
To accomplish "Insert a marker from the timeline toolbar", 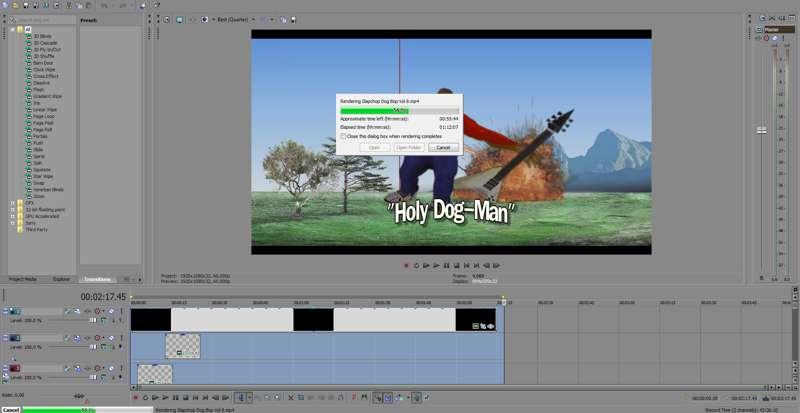I will 354,397.
